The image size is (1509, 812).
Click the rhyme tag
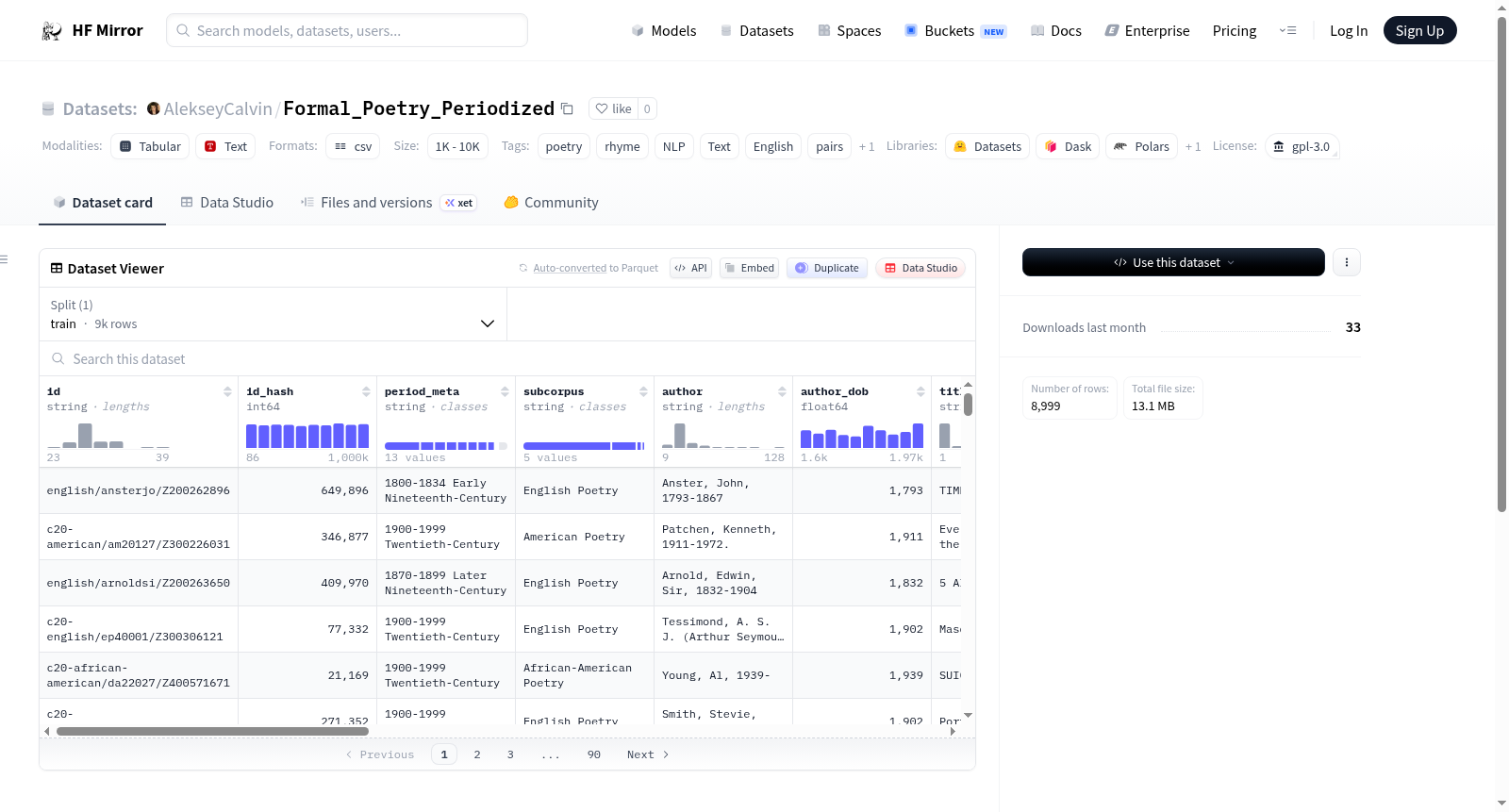tap(622, 146)
